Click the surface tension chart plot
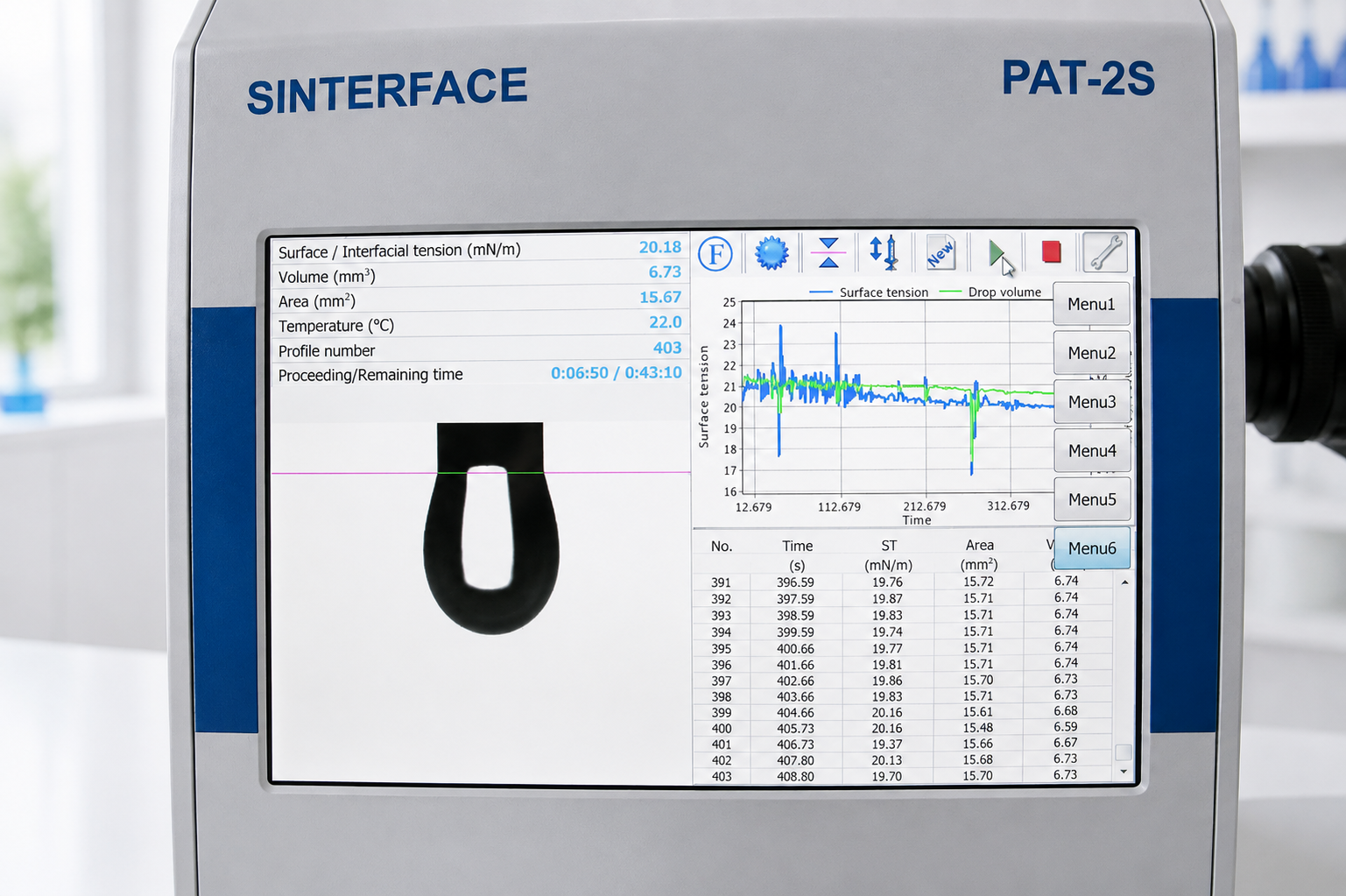Image resolution: width=1346 pixels, height=896 pixels. [x=897, y=396]
